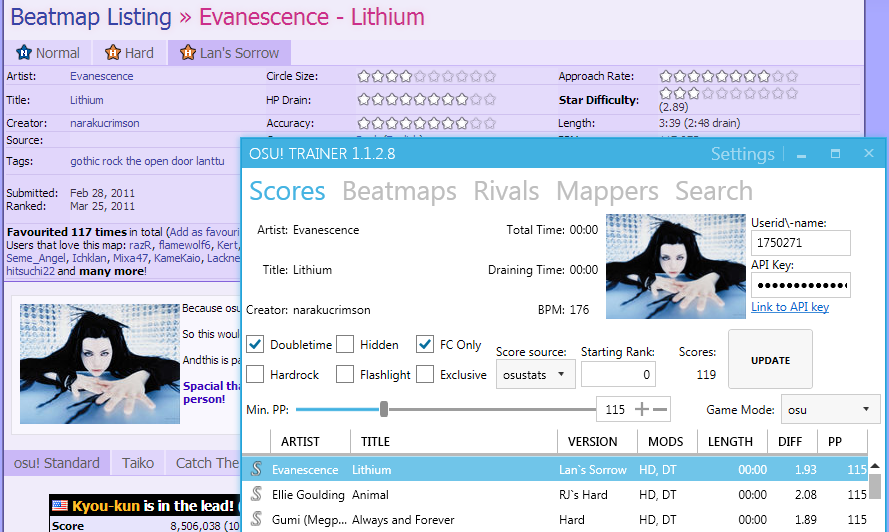Click the Lithium title link on beatmap page

pyautogui.click(x=87, y=100)
